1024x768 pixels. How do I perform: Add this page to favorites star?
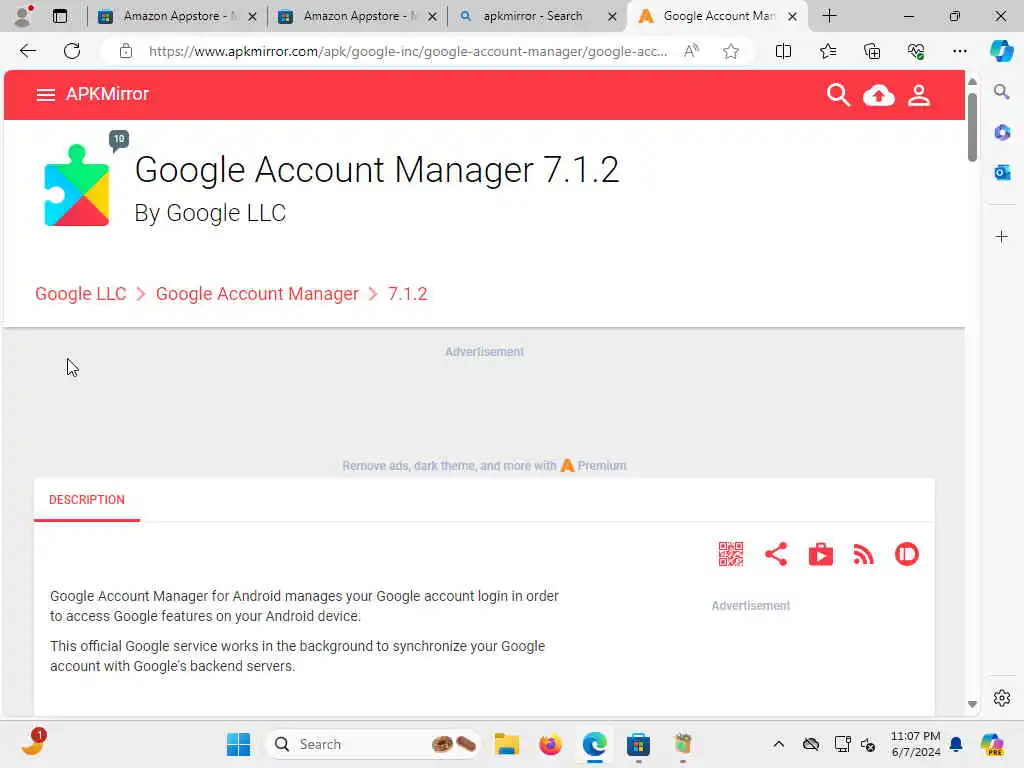731,51
